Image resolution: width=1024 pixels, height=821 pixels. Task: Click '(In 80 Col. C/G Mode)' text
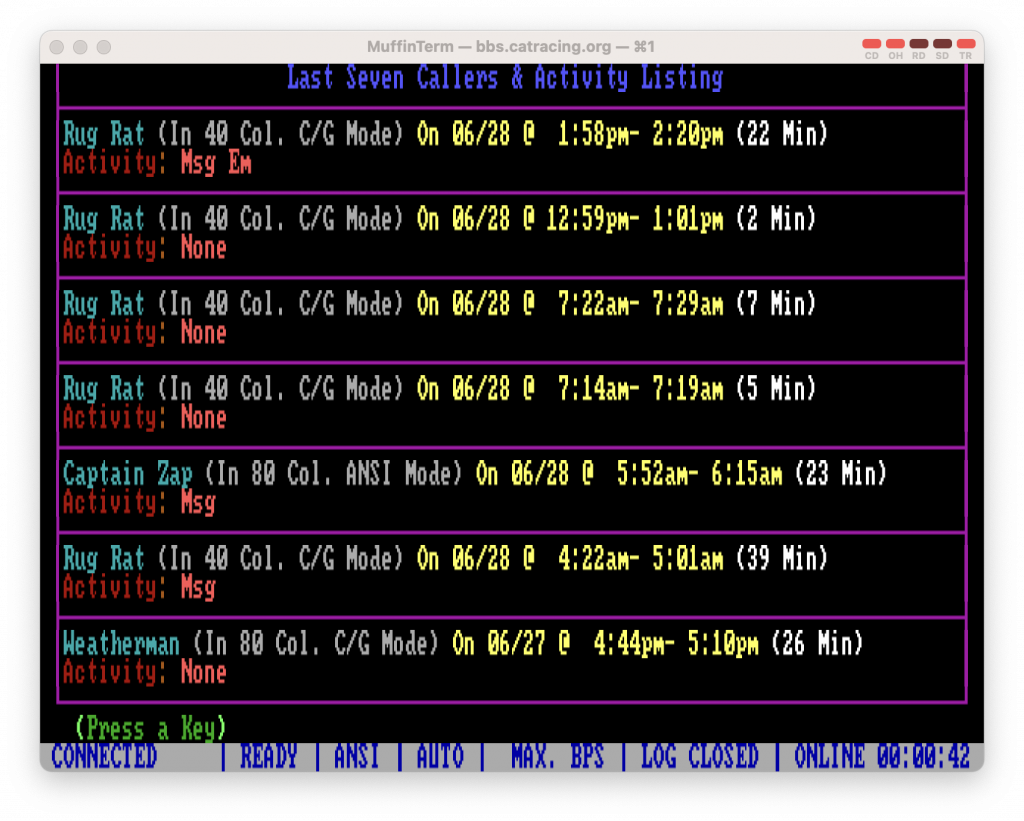[315, 643]
